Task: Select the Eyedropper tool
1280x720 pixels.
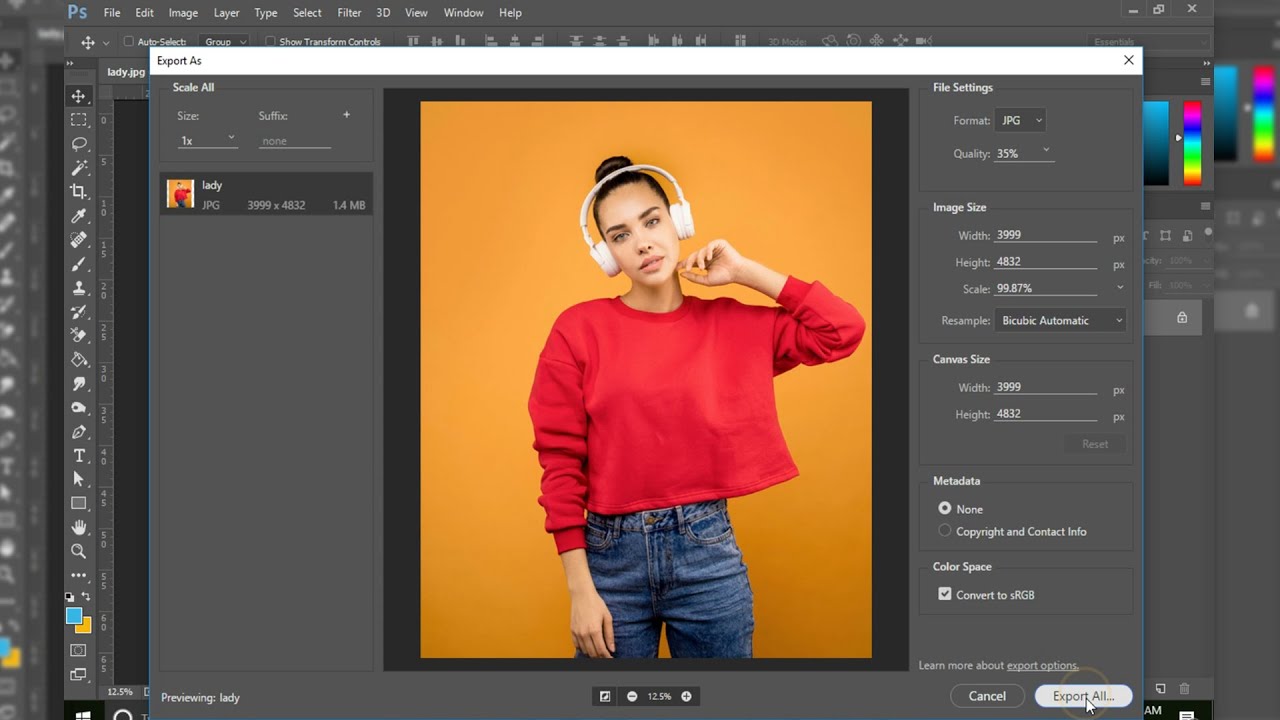Action: click(79, 216)
